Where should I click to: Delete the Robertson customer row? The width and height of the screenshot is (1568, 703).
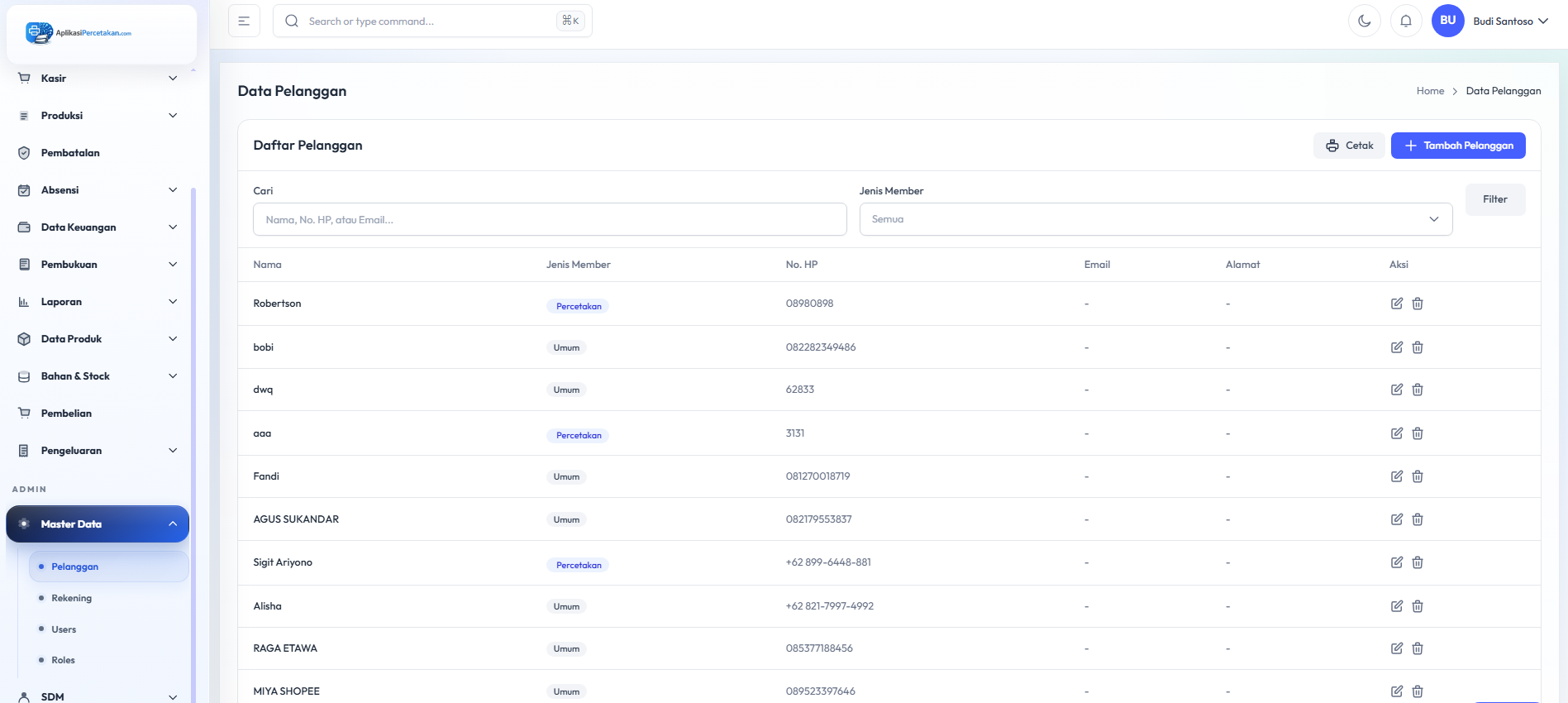pos(1418,304)
